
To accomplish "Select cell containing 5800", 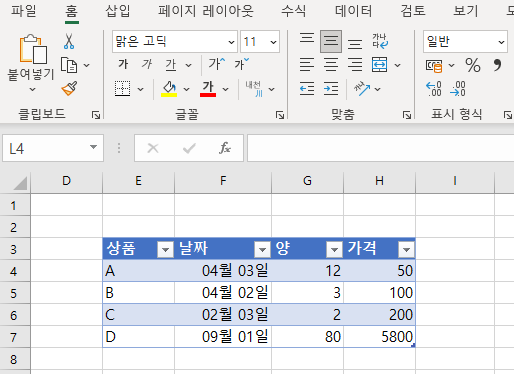I will [379, 337].
